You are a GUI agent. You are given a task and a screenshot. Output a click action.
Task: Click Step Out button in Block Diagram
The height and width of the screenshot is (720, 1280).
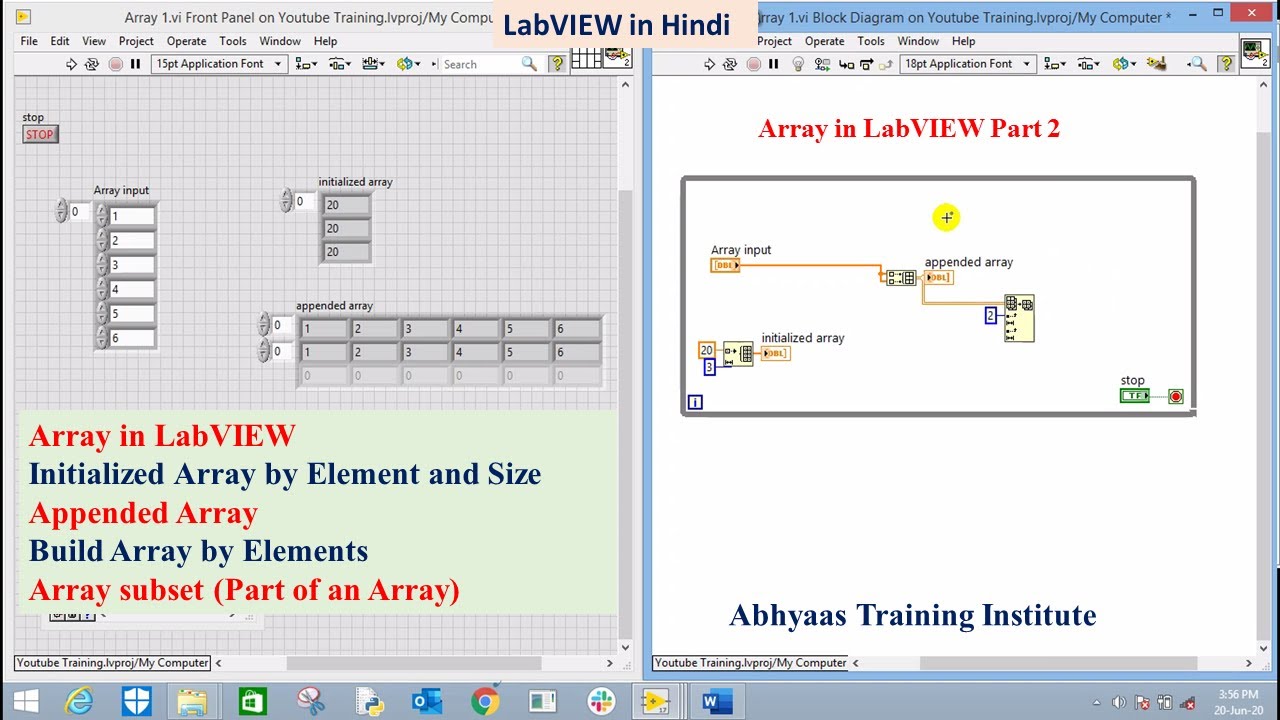point(884,64)
